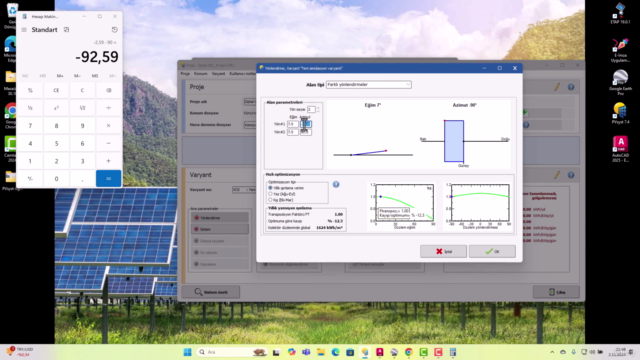Click the calculator M+ memory key
Image resolution: width=640 pixels, height=360 pixels.
pyautogui.click(x=60, y=76)
